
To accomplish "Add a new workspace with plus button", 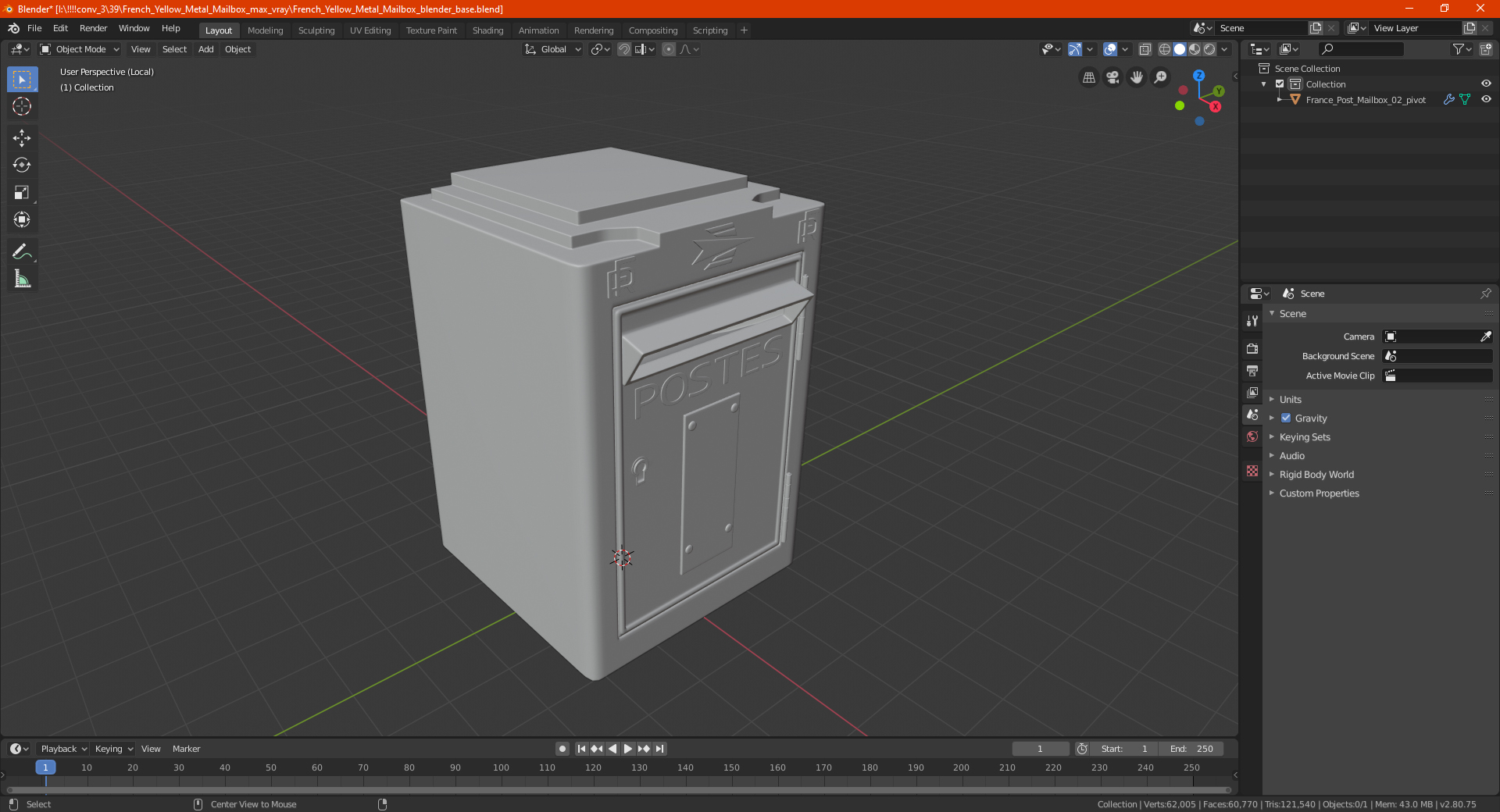I will 744,30.
